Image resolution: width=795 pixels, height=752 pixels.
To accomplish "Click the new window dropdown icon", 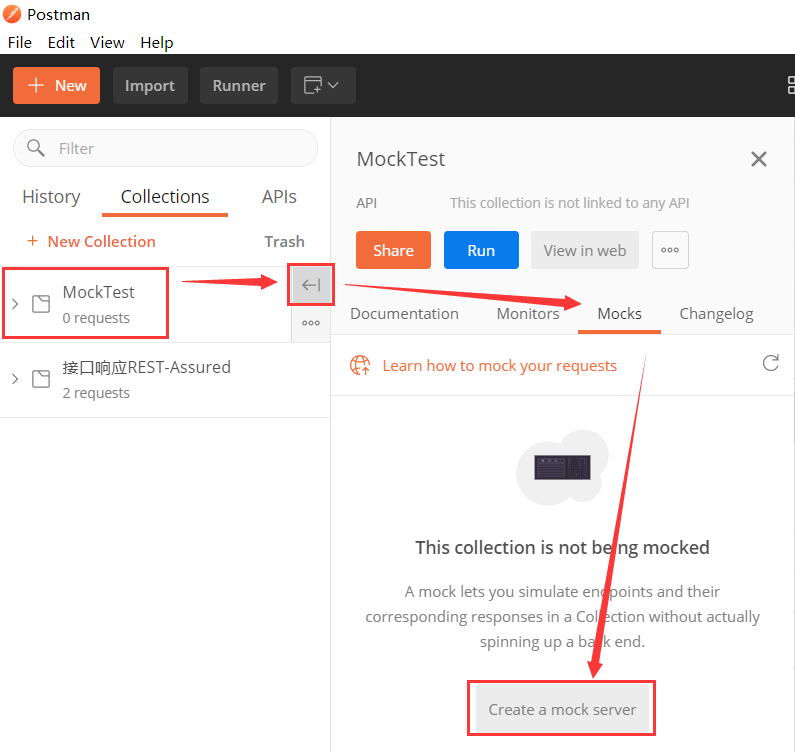I will 322,85.
